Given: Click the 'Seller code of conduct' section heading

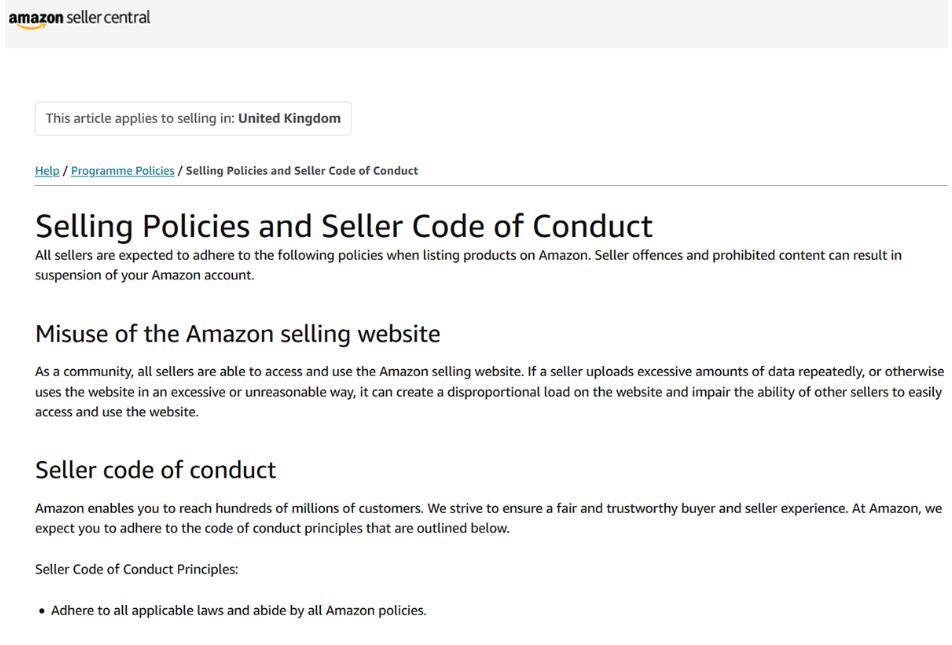Looking at the screenshot, I should (x=155, y=470).
